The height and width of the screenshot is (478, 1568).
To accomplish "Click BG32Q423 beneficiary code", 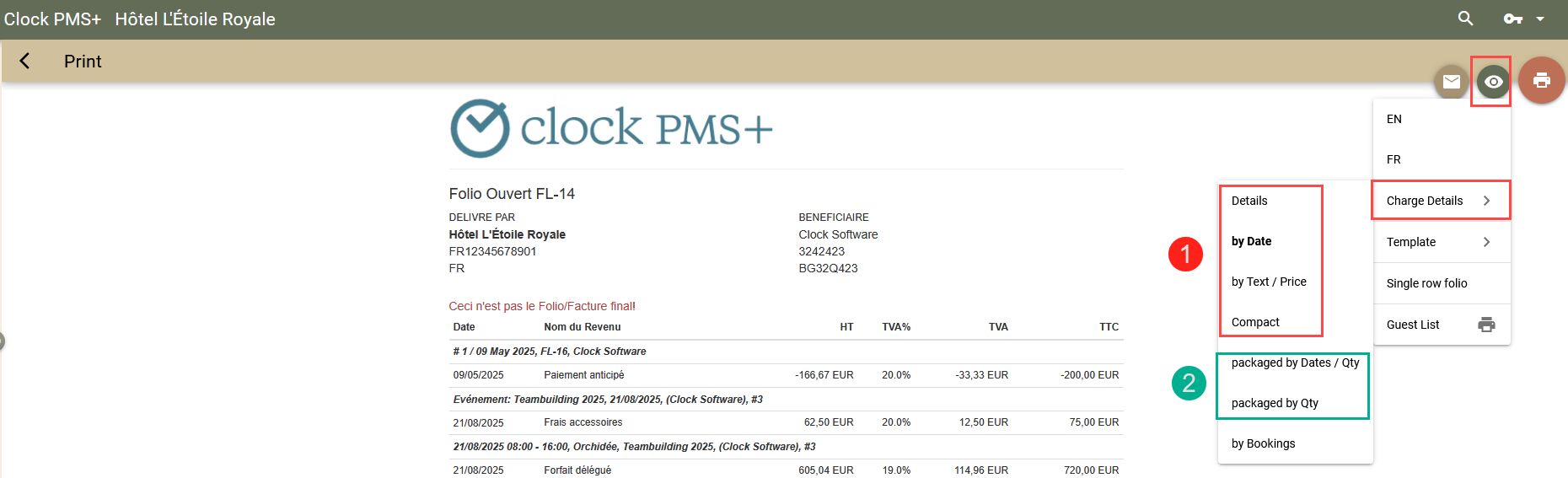I will click(828, 268).
